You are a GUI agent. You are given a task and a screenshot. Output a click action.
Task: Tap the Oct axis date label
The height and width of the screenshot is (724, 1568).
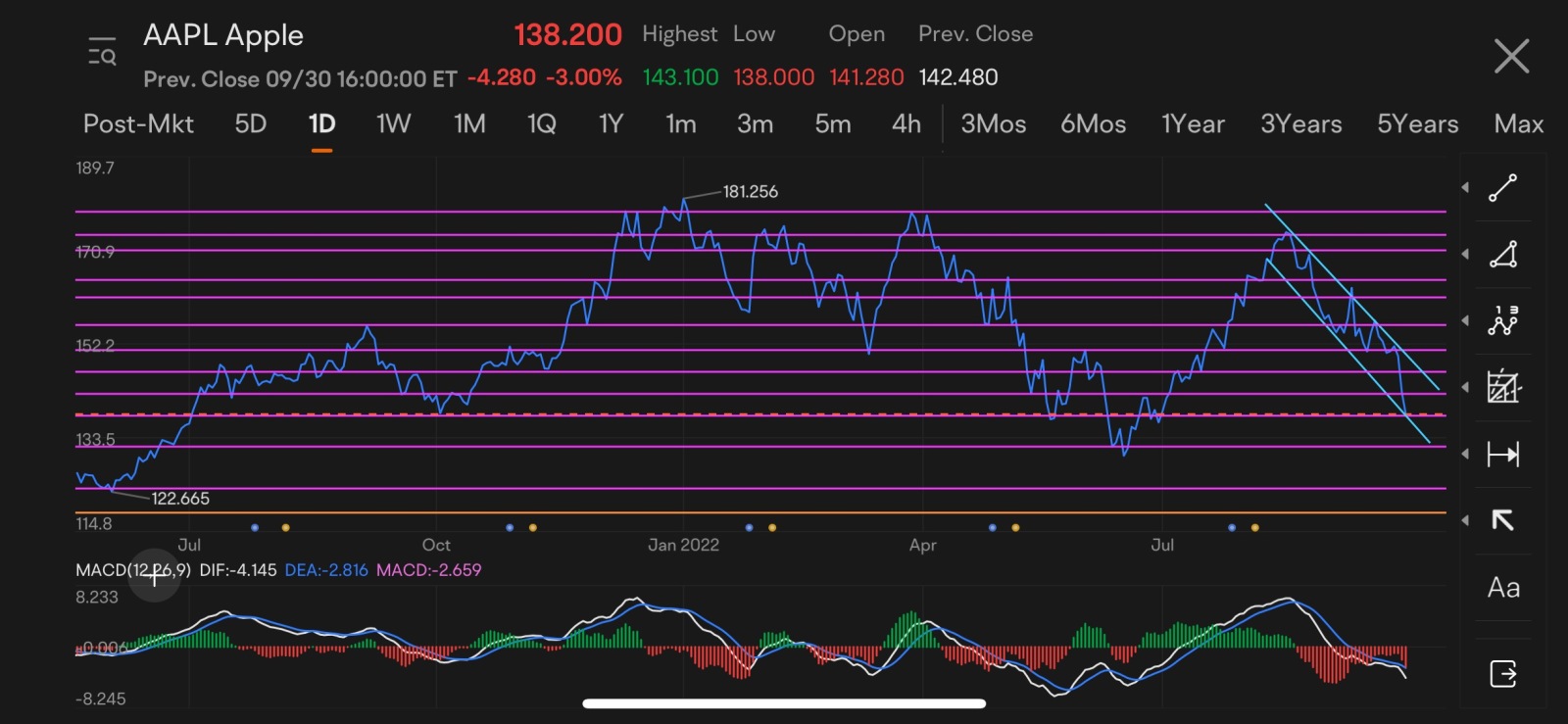(436, 545)
